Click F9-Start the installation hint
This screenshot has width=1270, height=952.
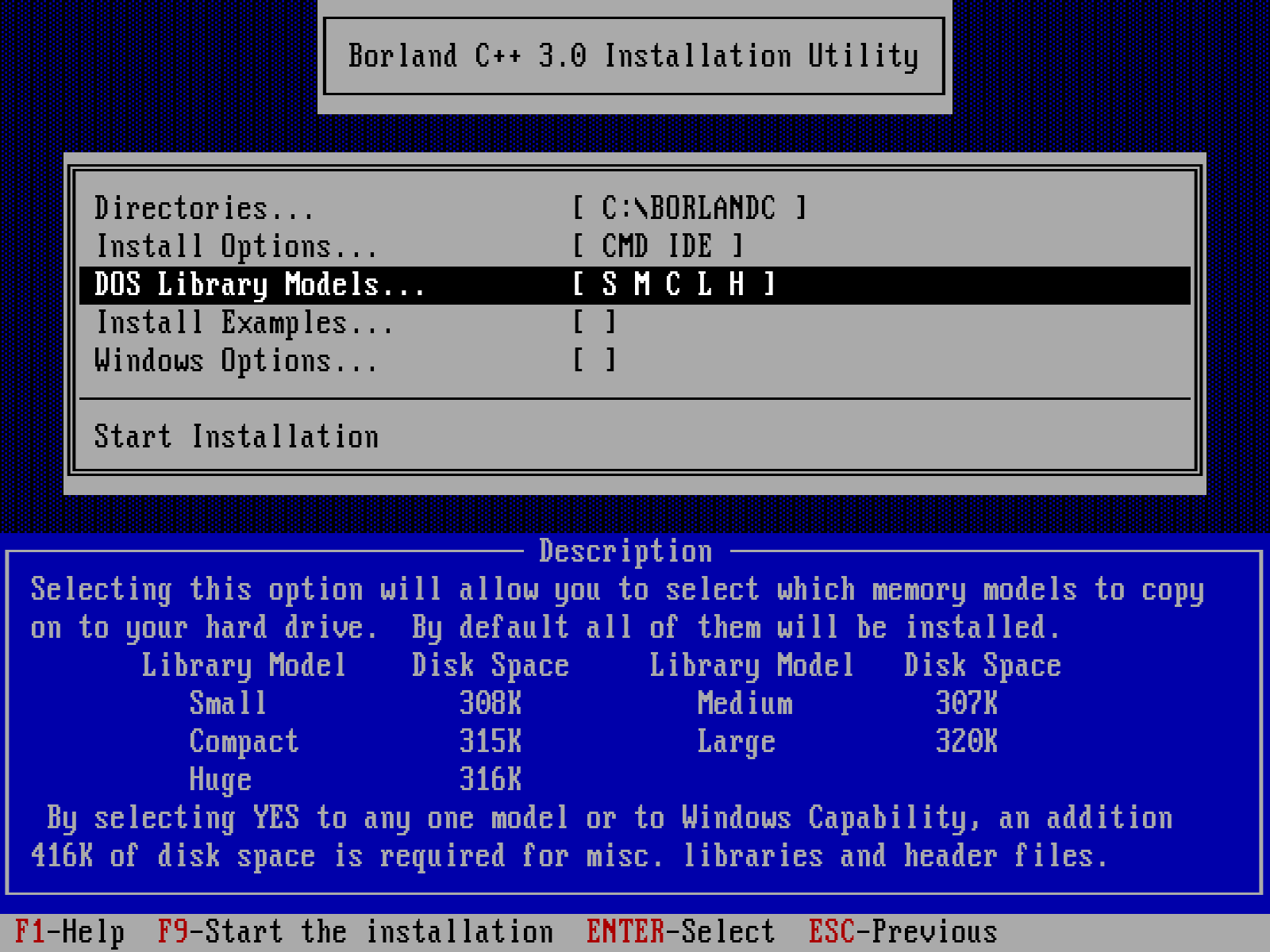point(356,931)
